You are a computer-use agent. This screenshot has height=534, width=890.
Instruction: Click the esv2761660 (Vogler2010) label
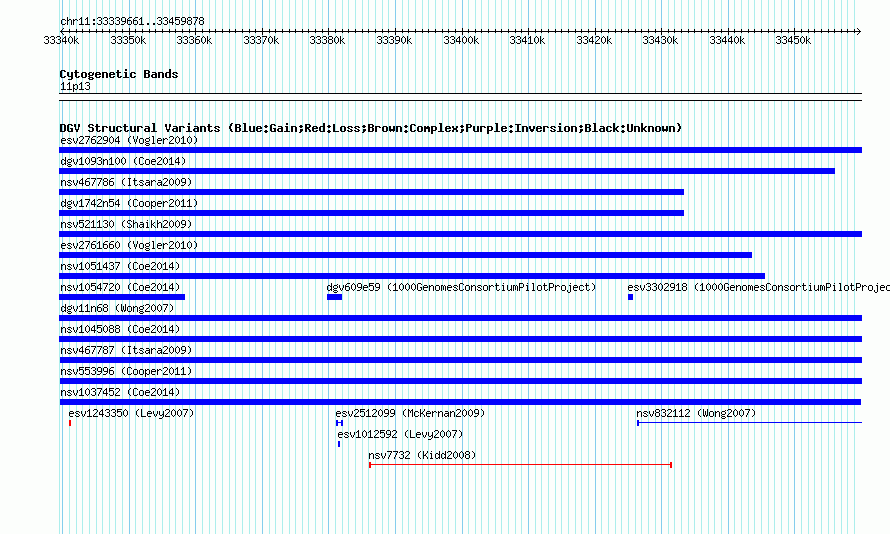(129, 245)
